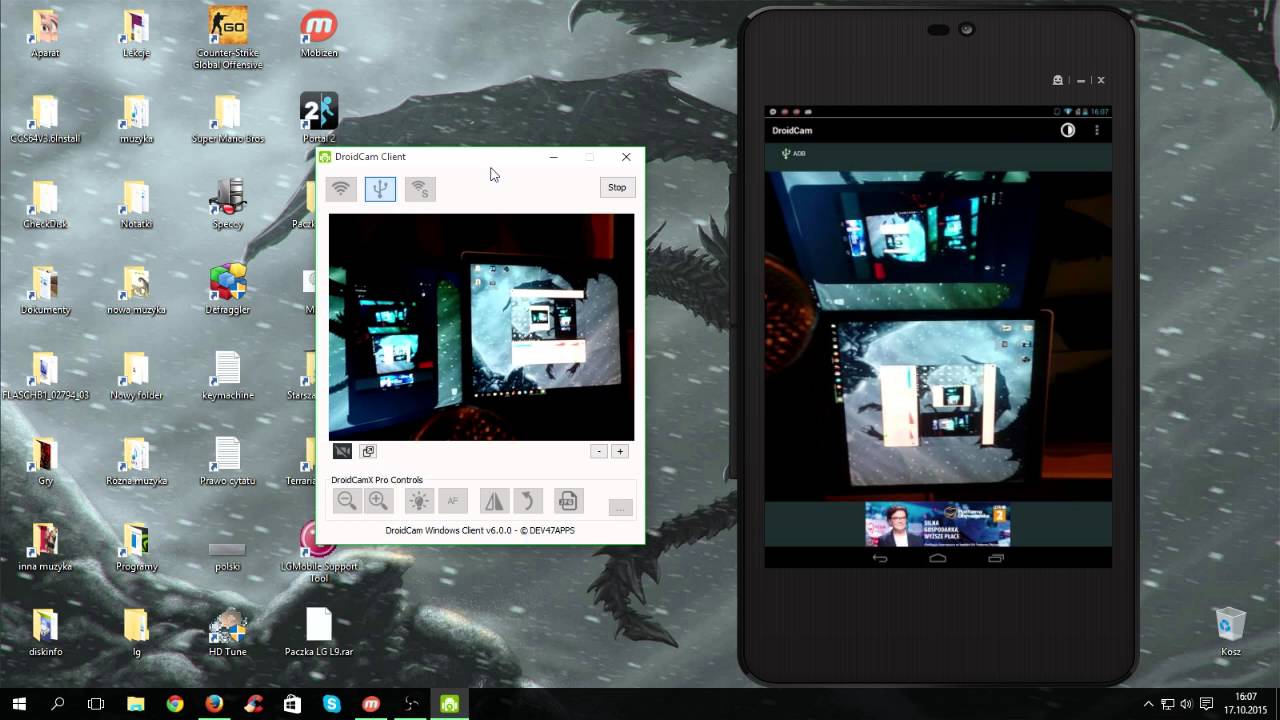Select WiFi Server mode icon in DroidCam Client
This screenshot has height=720, width=1280.
pyautogui.click(x=420, y=188)
